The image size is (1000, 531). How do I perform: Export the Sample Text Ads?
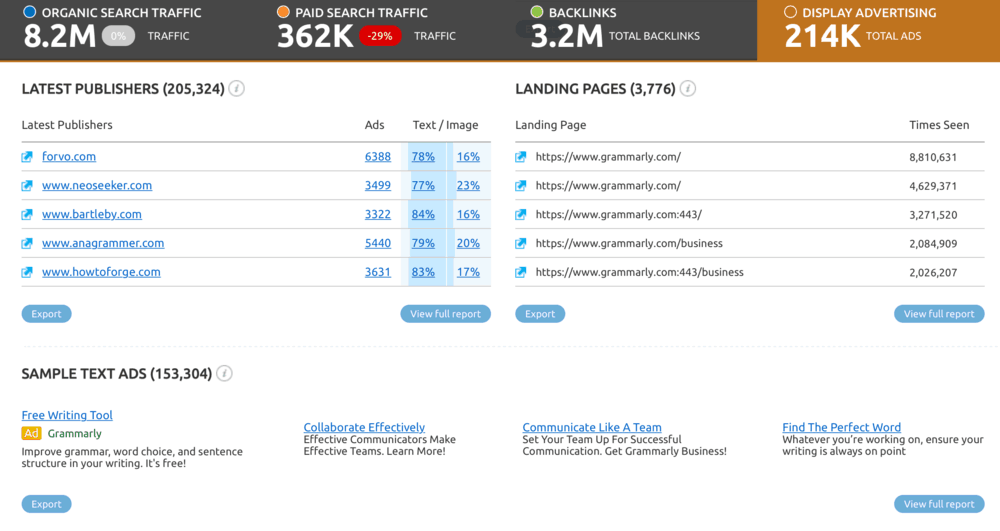(47, 504)
